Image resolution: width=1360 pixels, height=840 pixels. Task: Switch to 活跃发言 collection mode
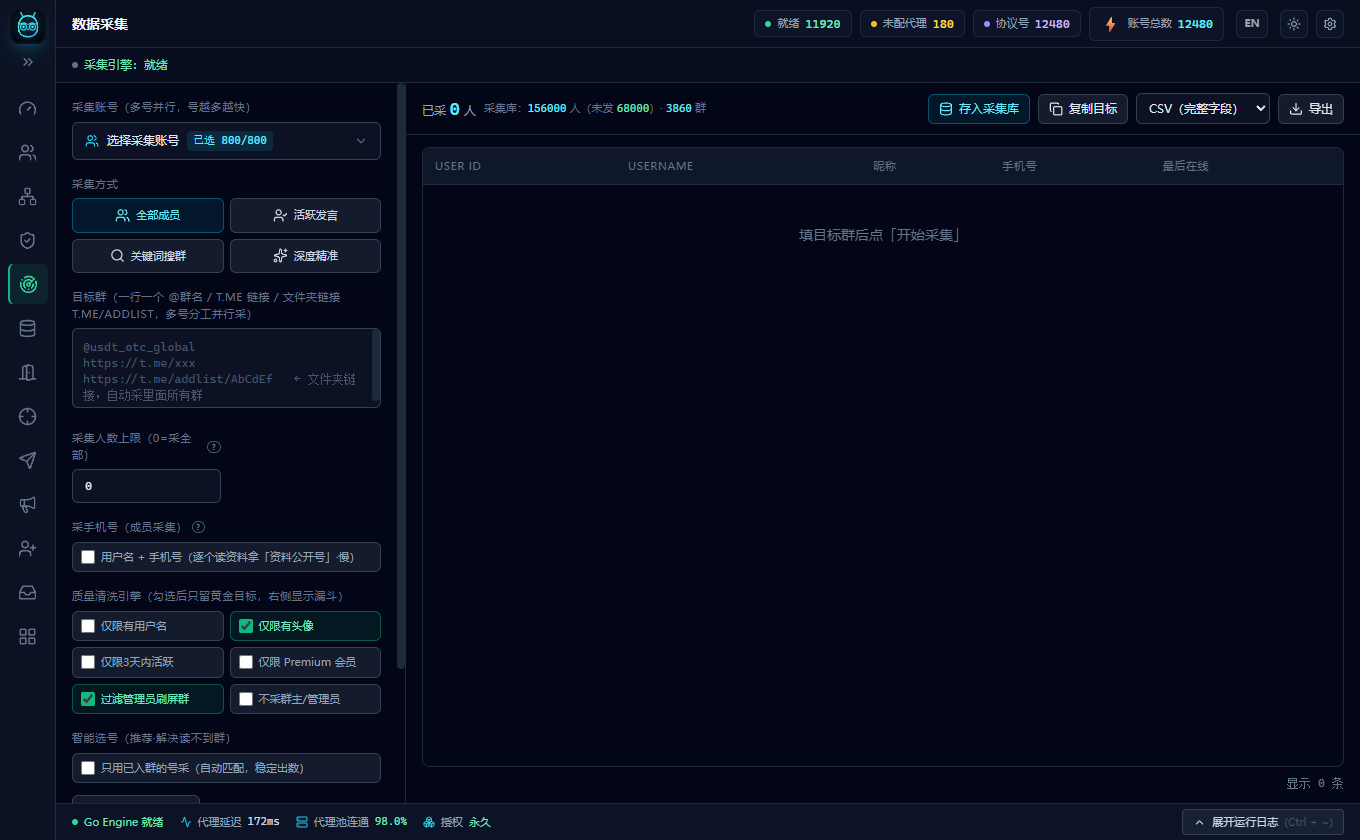coord(305,215)
